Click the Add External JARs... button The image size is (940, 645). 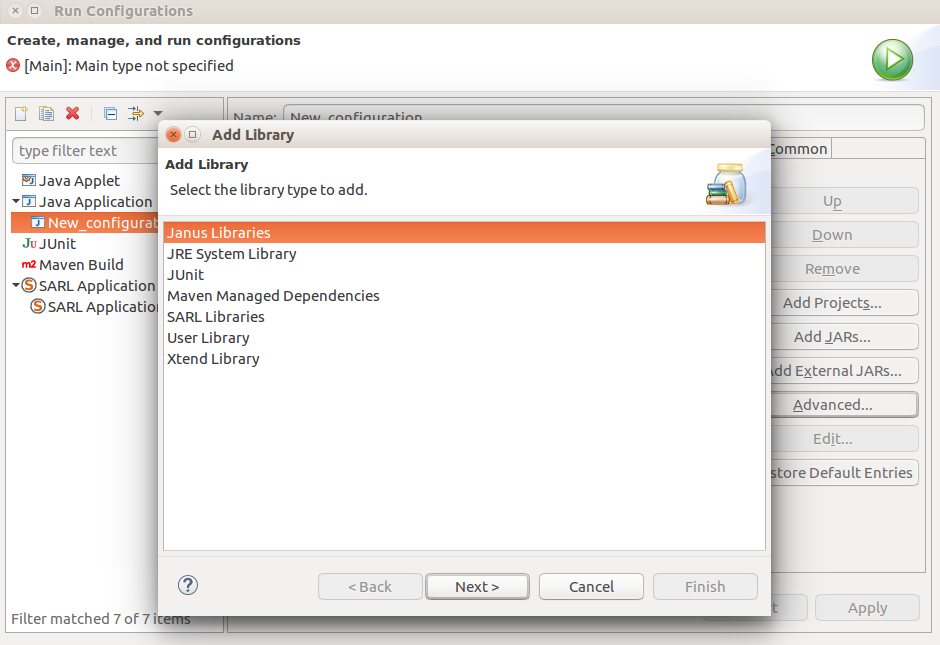pyautogui.click(x=843, y=371)
